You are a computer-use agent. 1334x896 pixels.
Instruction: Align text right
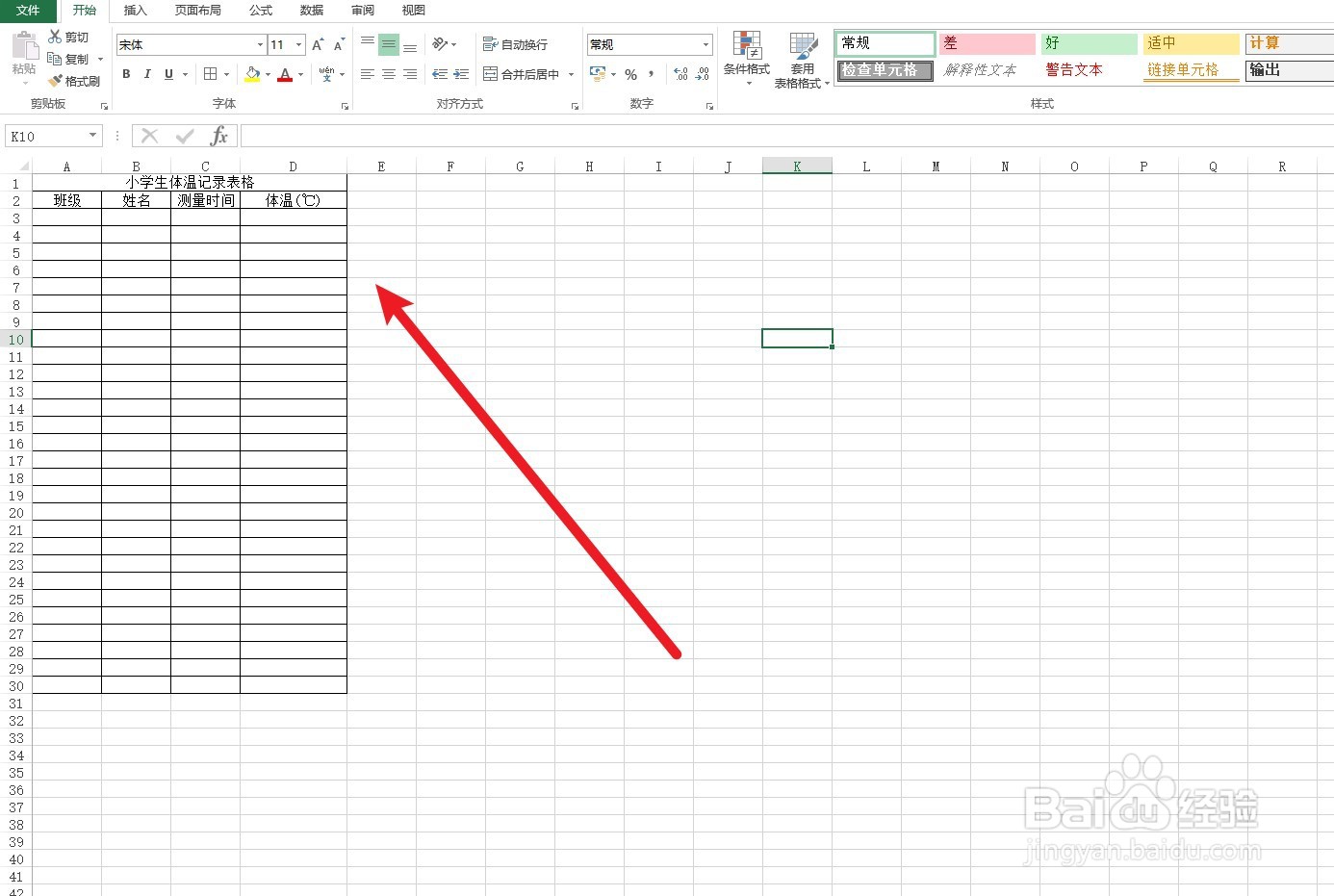(410, 74)
